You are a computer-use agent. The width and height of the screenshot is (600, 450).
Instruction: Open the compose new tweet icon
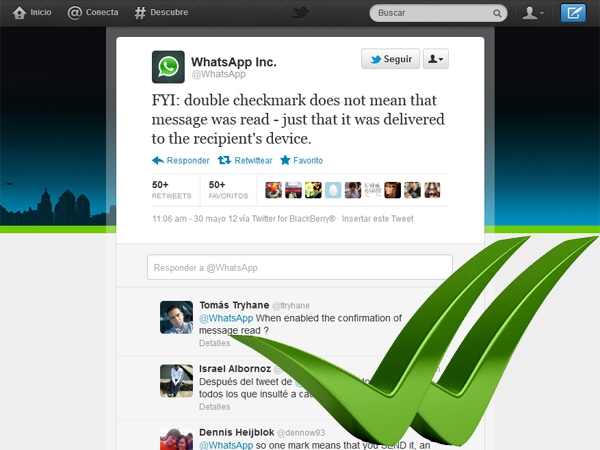pyautogui.click(x=573, y=13)
